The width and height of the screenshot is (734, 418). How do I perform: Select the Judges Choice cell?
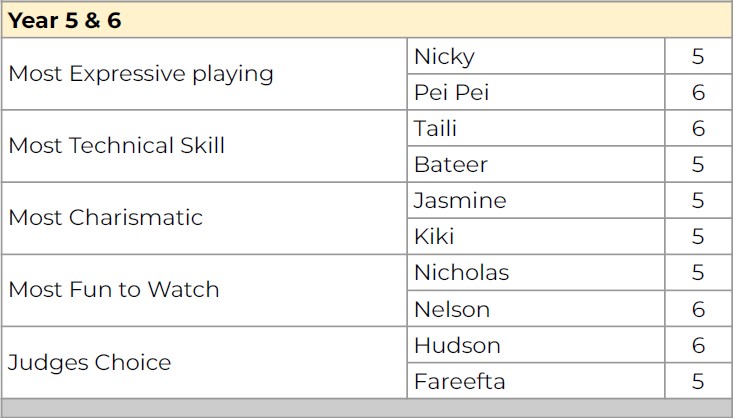point(205,363)
